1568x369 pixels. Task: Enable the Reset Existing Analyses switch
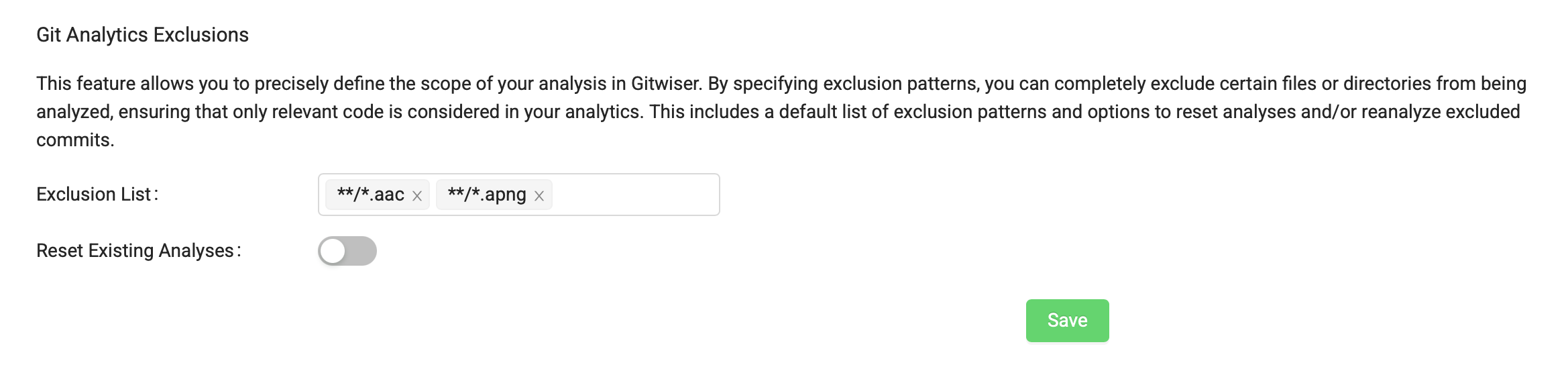point(347,251)
